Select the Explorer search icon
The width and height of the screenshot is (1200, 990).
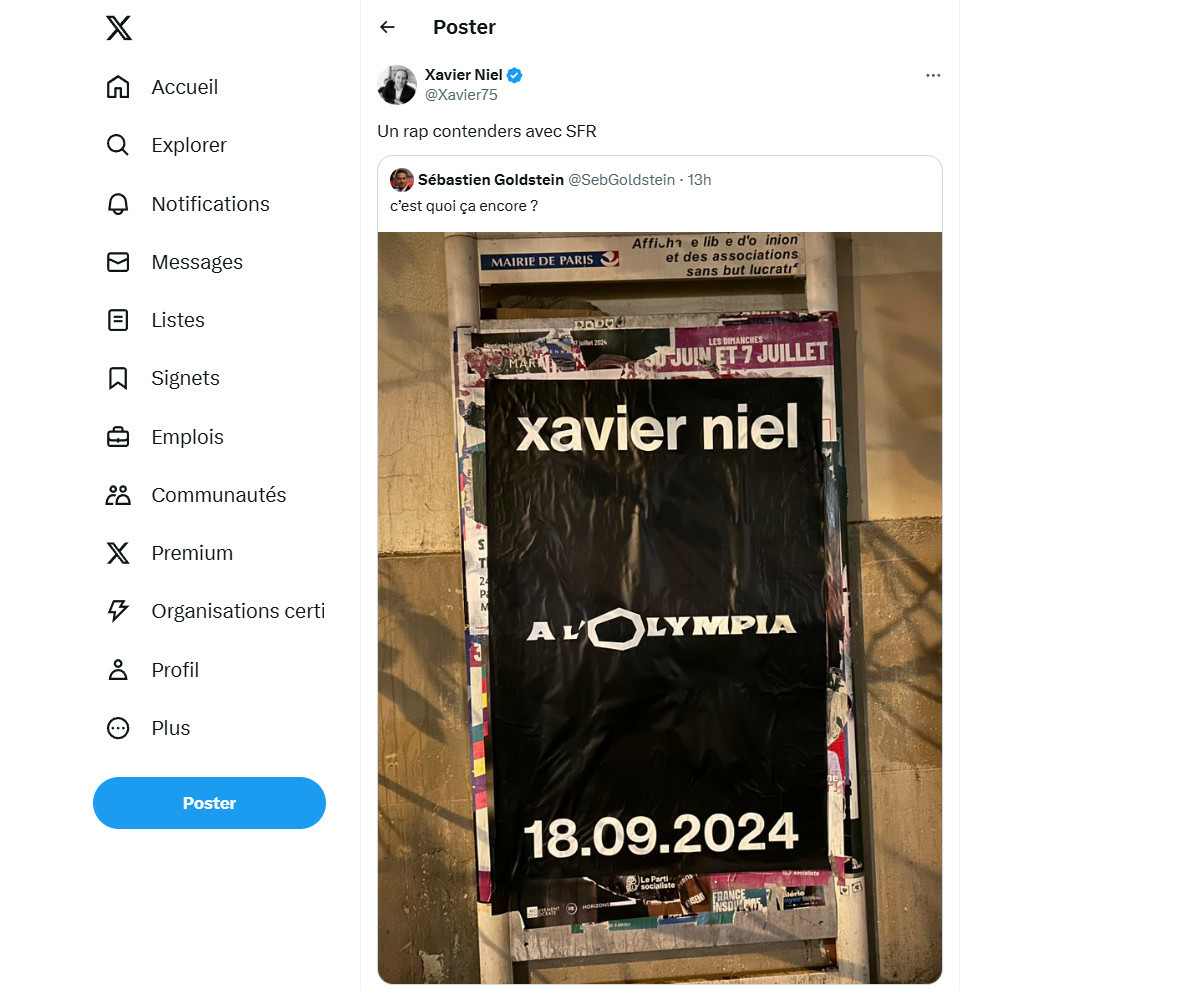click(118, 145)
